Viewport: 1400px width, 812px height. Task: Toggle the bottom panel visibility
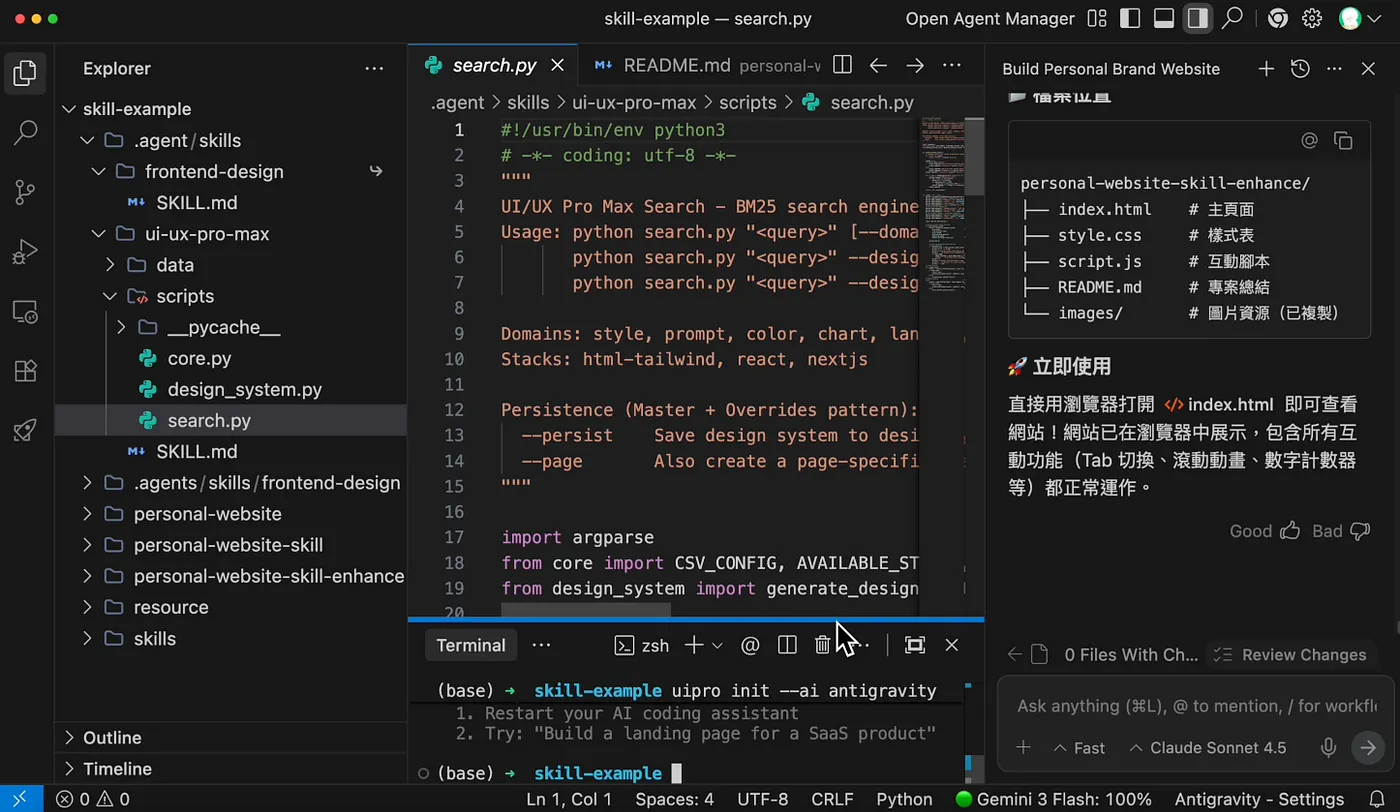tap(1163, 19)
